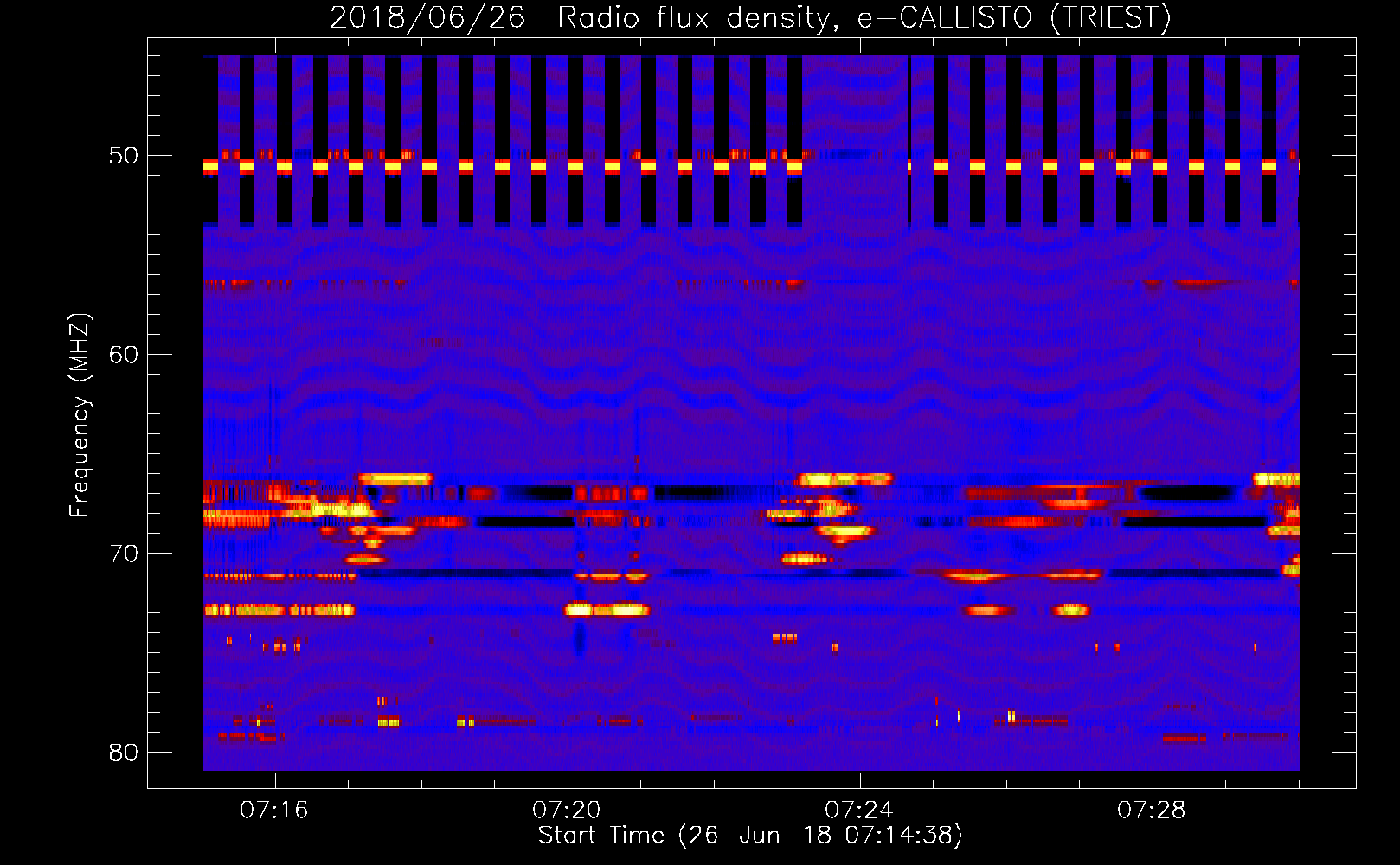Click the 07:16 time tick label
The width and height of the screenshot is (1400, 865).
273,811
